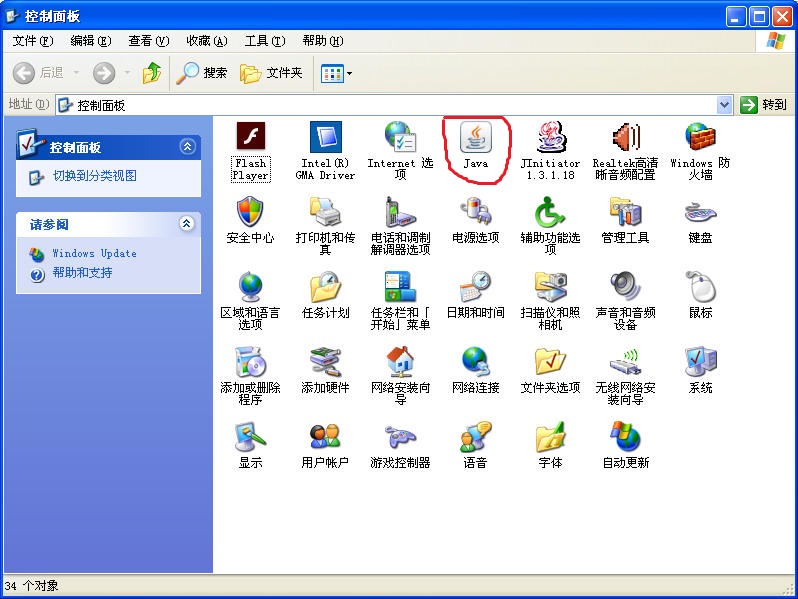Collapse the 请参阅 side panel section

pyautogui.click(x=187, y=223)
